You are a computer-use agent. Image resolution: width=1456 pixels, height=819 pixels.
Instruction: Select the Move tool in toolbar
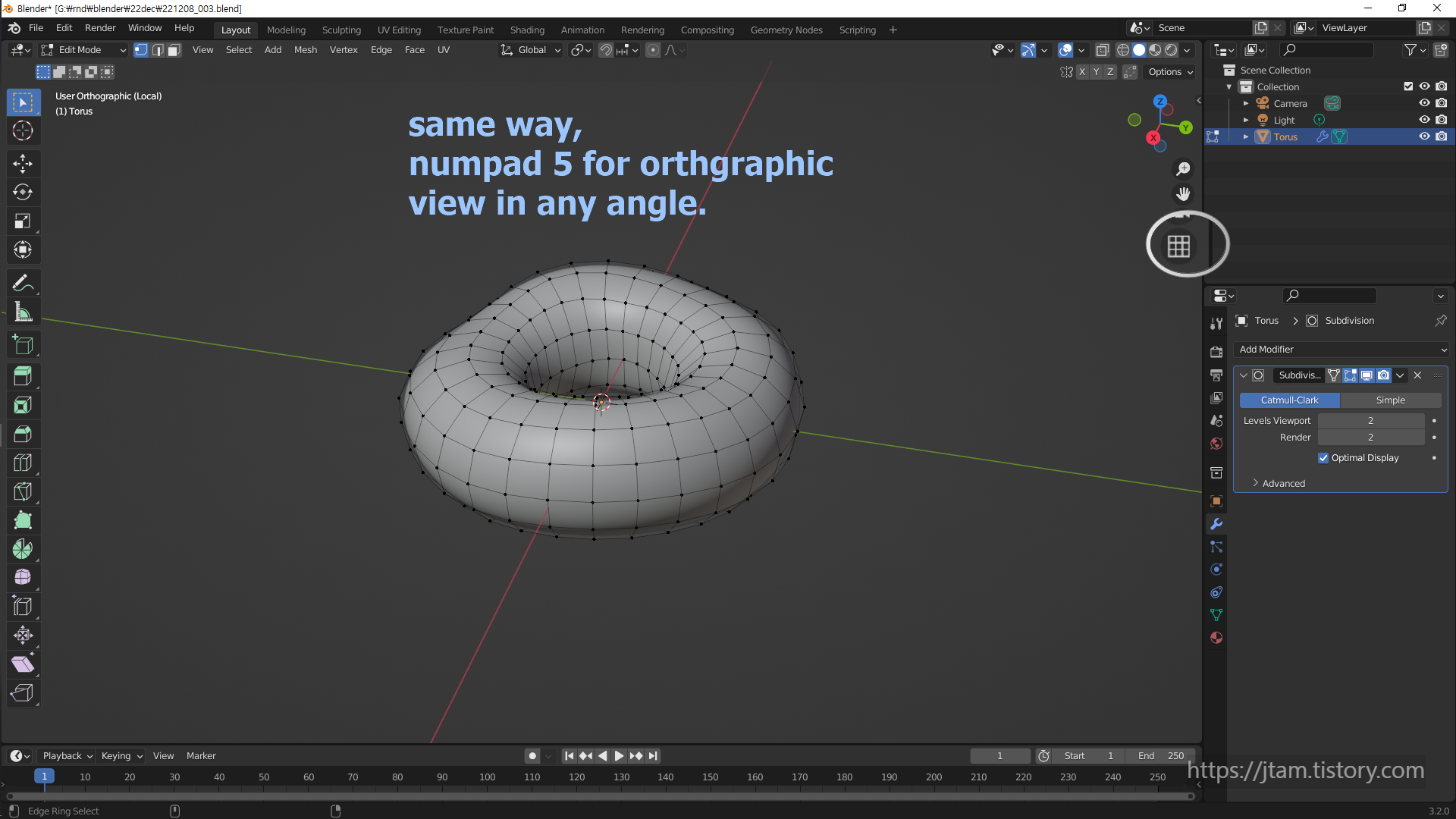[x=23, y=163]
